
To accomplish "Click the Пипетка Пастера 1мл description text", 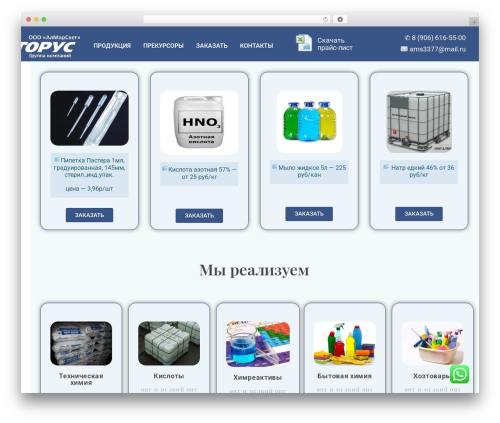I will point(89,168).
